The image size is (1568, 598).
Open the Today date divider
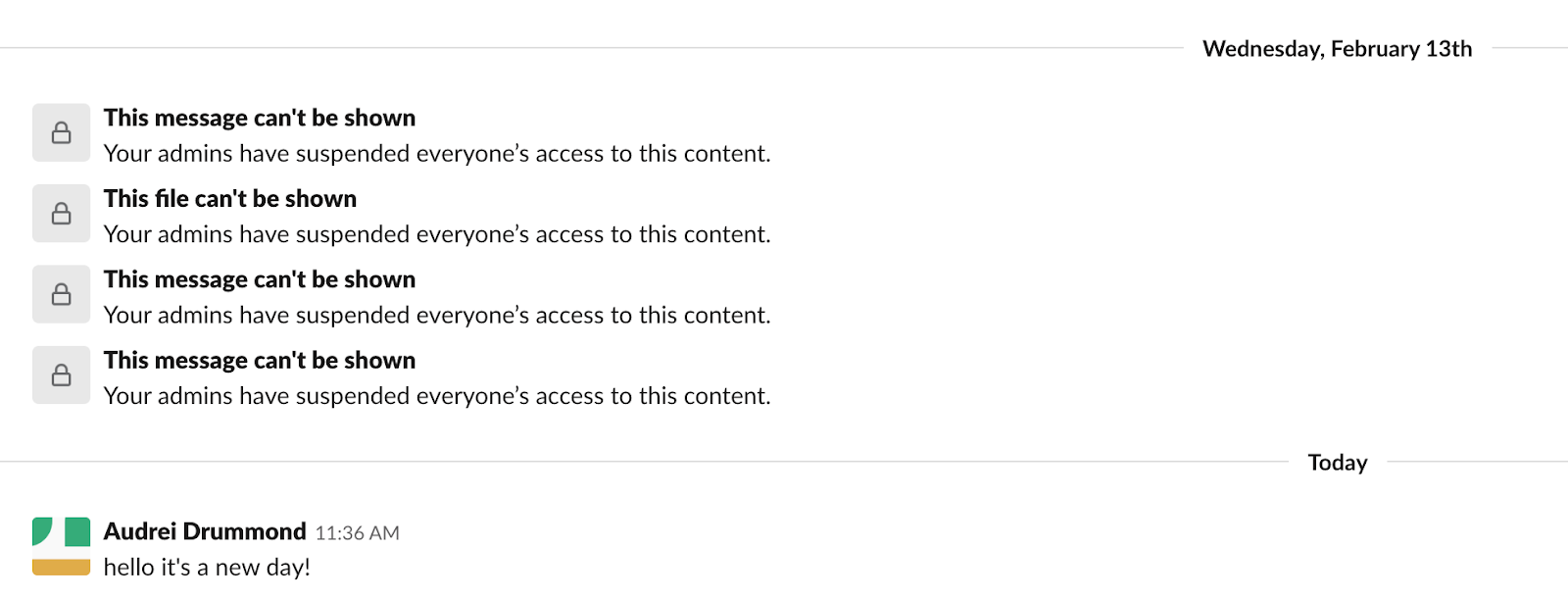(x=1337, y=463)
